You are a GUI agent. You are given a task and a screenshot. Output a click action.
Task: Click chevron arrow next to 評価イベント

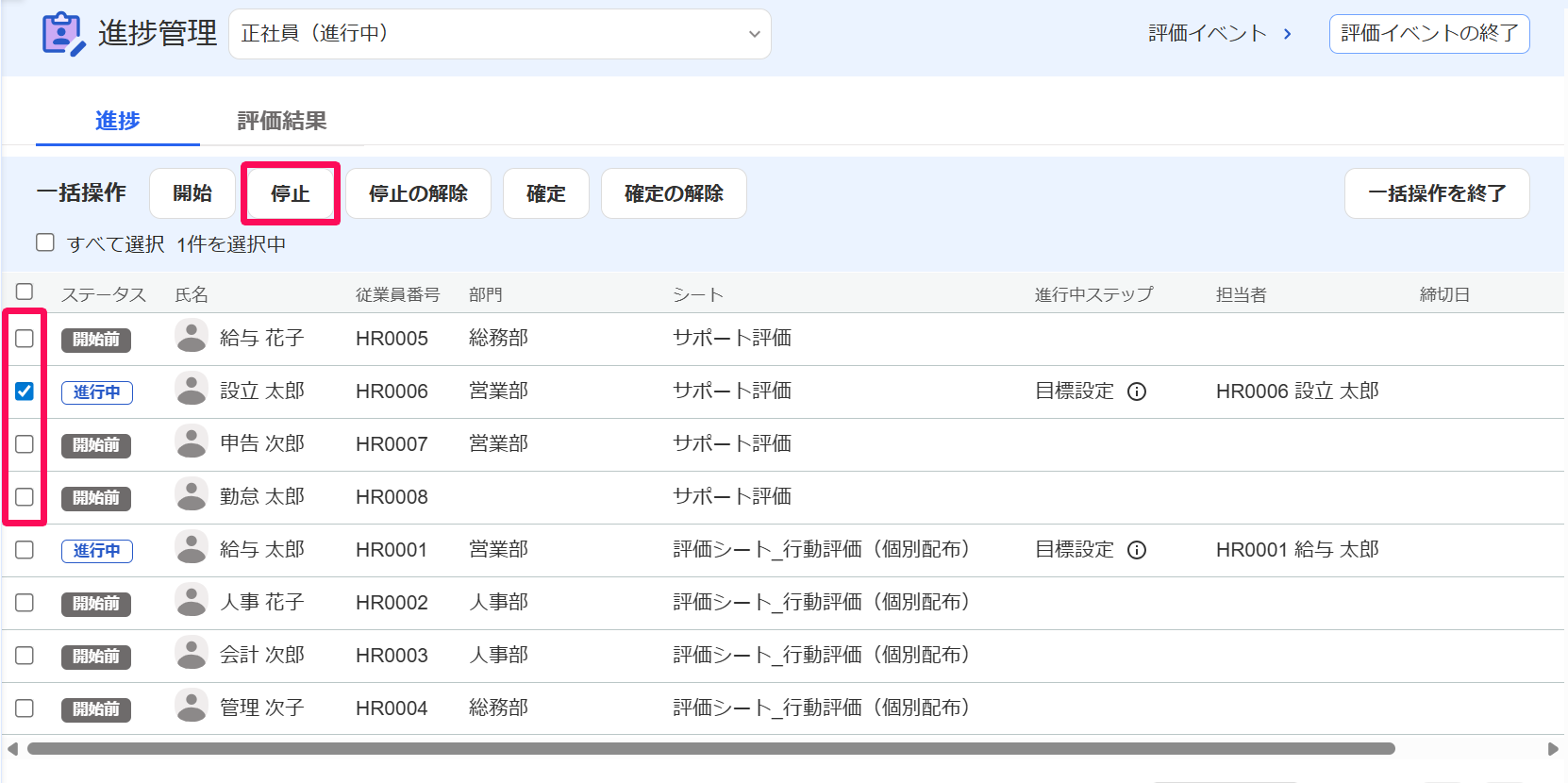[x=1287, y=34]
